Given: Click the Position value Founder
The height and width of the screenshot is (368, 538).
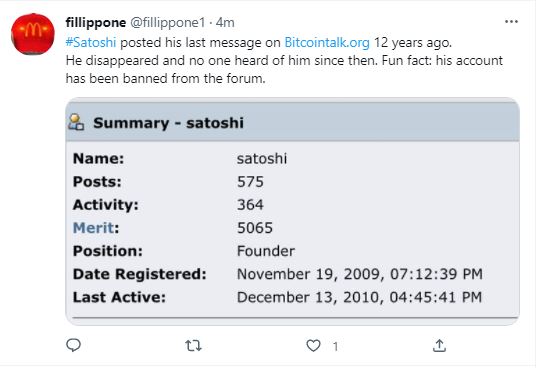Looking at the screenshot, I should pos(266,251).
